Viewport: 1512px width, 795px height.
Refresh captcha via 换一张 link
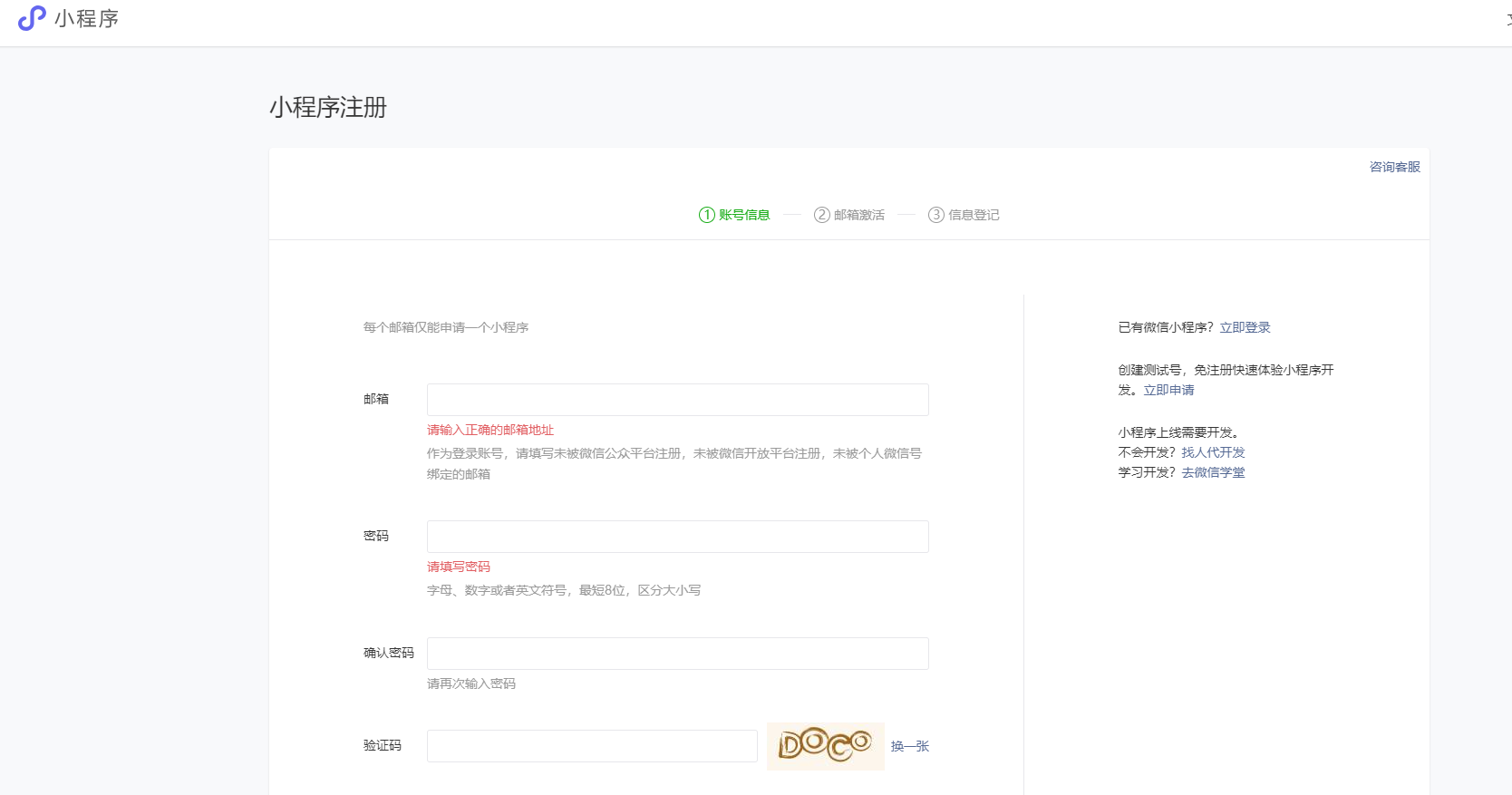tap(910, 746)
